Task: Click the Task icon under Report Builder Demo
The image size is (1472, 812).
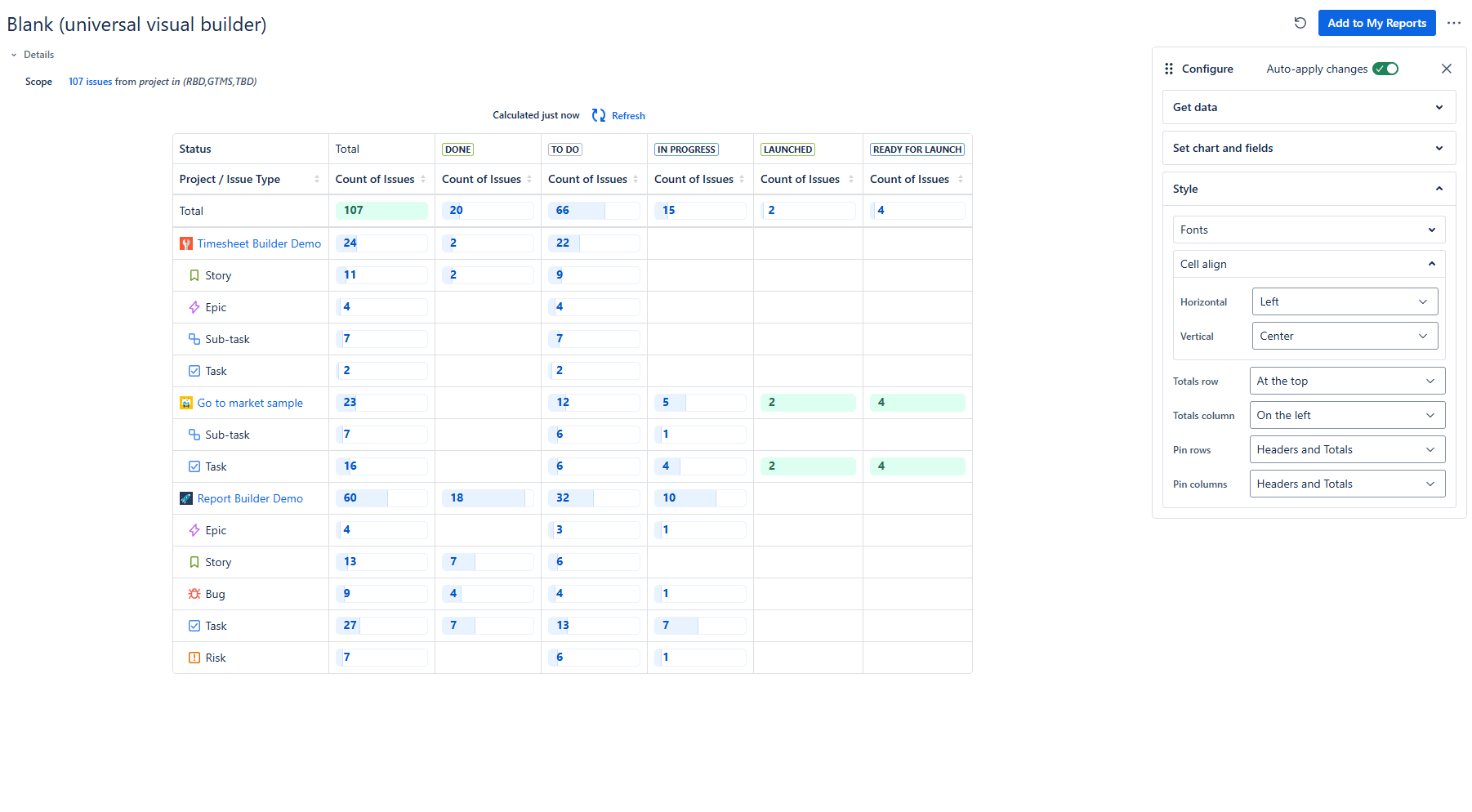Action: click(x=194, y=626)
